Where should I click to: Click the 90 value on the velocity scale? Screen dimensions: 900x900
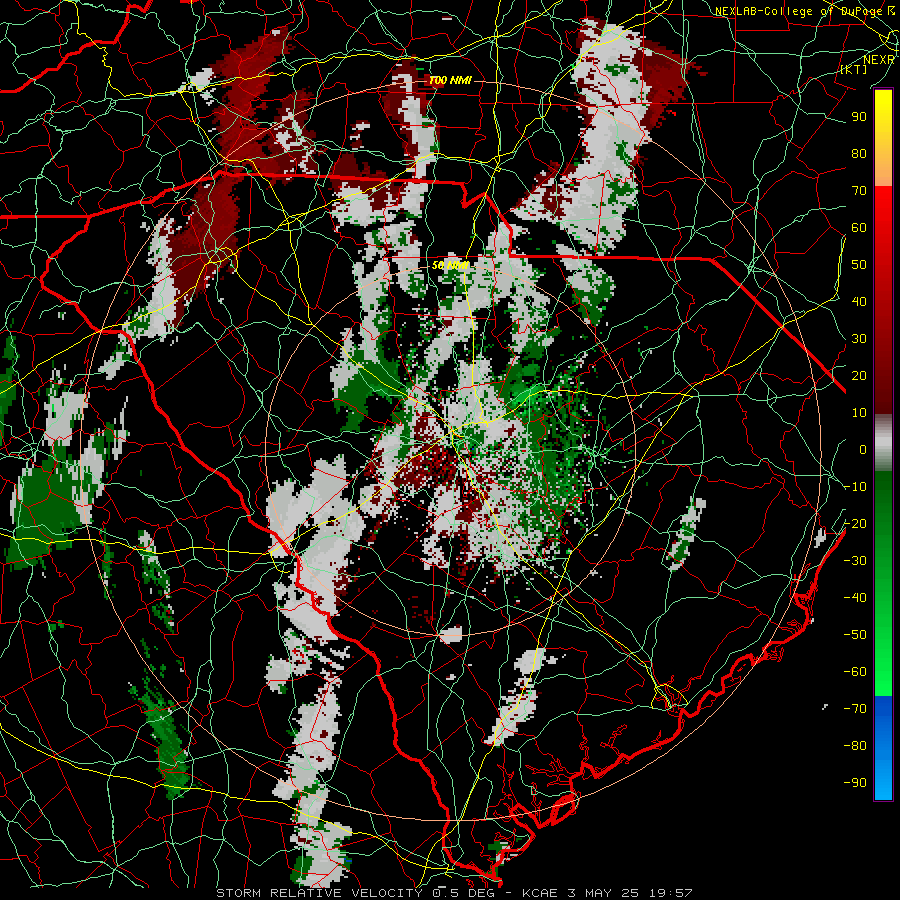(859, 117)
